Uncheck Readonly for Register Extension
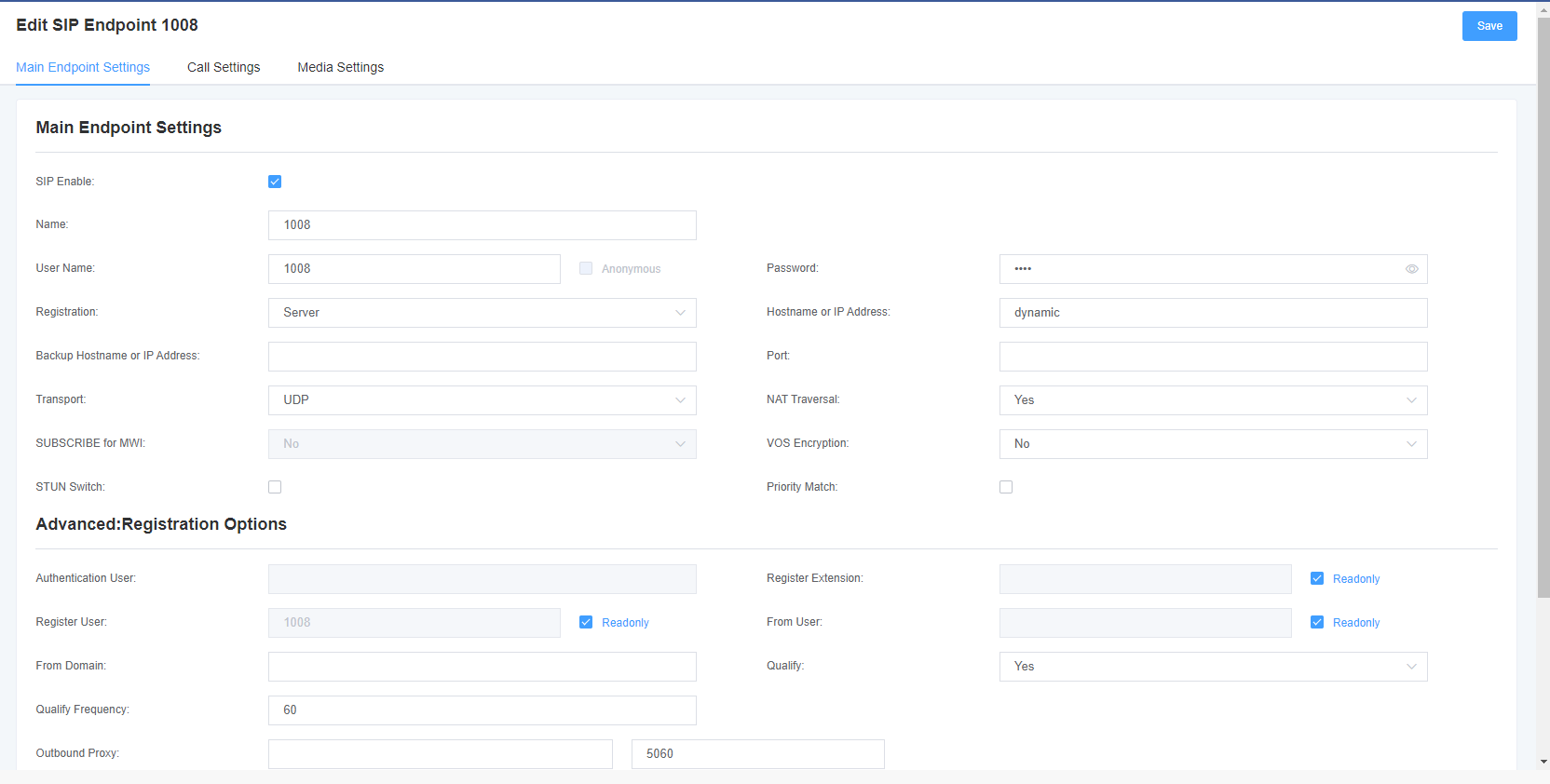Viewport: 1550px width, 784px height. pos(1317,578)
